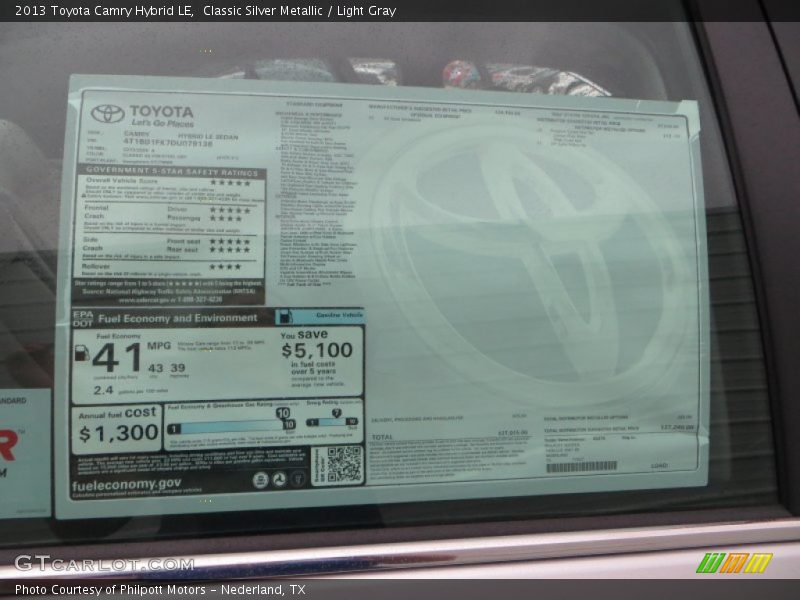Click the fuel pump icon beside 41 MPG
The width and height of the screenshot is (800, 600).
(82, 353)
